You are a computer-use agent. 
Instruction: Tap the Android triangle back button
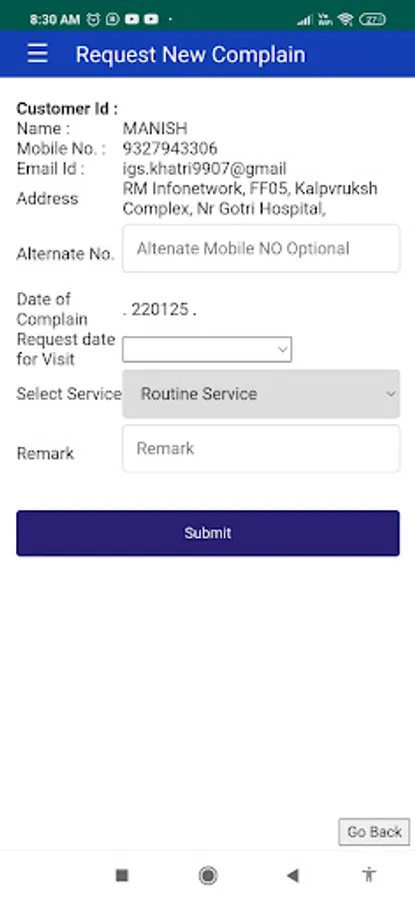(x=293, y=875)
